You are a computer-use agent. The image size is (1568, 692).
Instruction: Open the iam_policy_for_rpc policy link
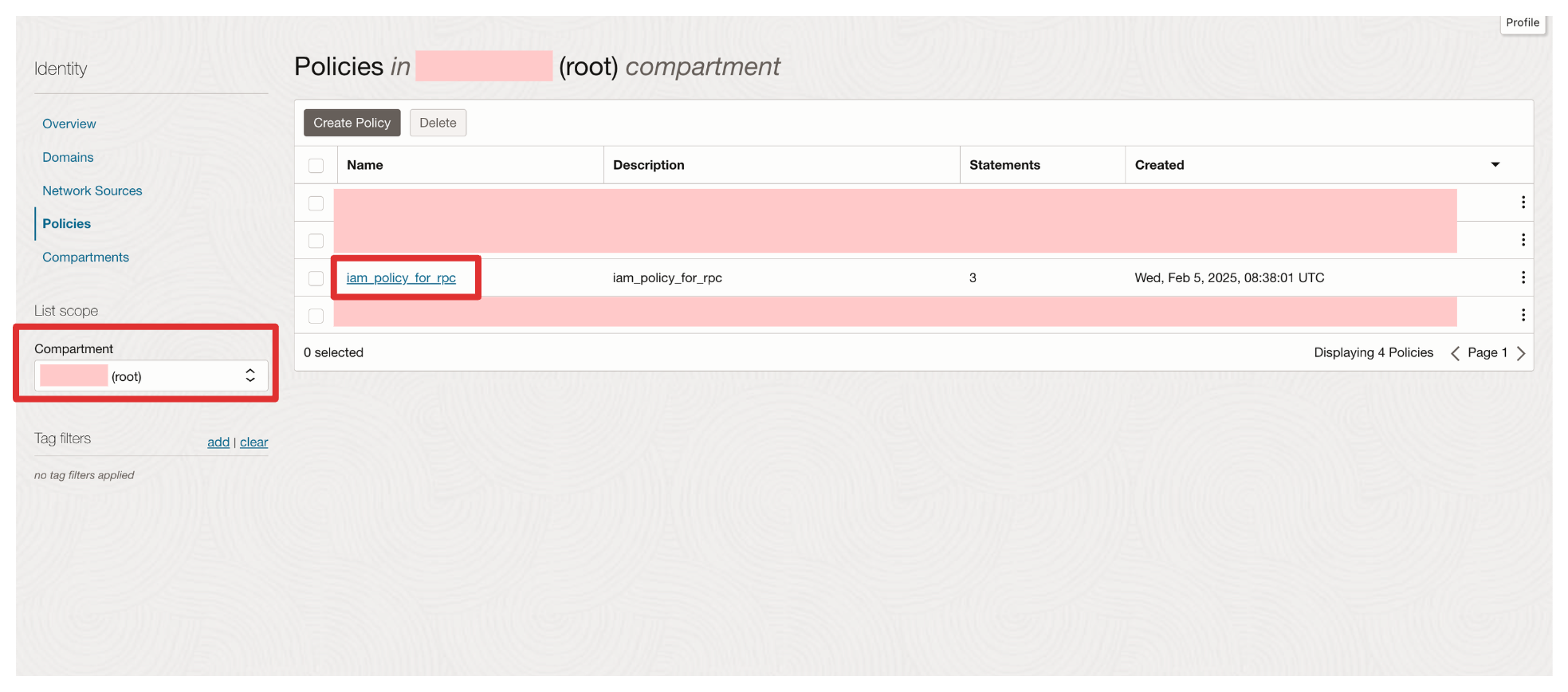(x=401, y=277)
